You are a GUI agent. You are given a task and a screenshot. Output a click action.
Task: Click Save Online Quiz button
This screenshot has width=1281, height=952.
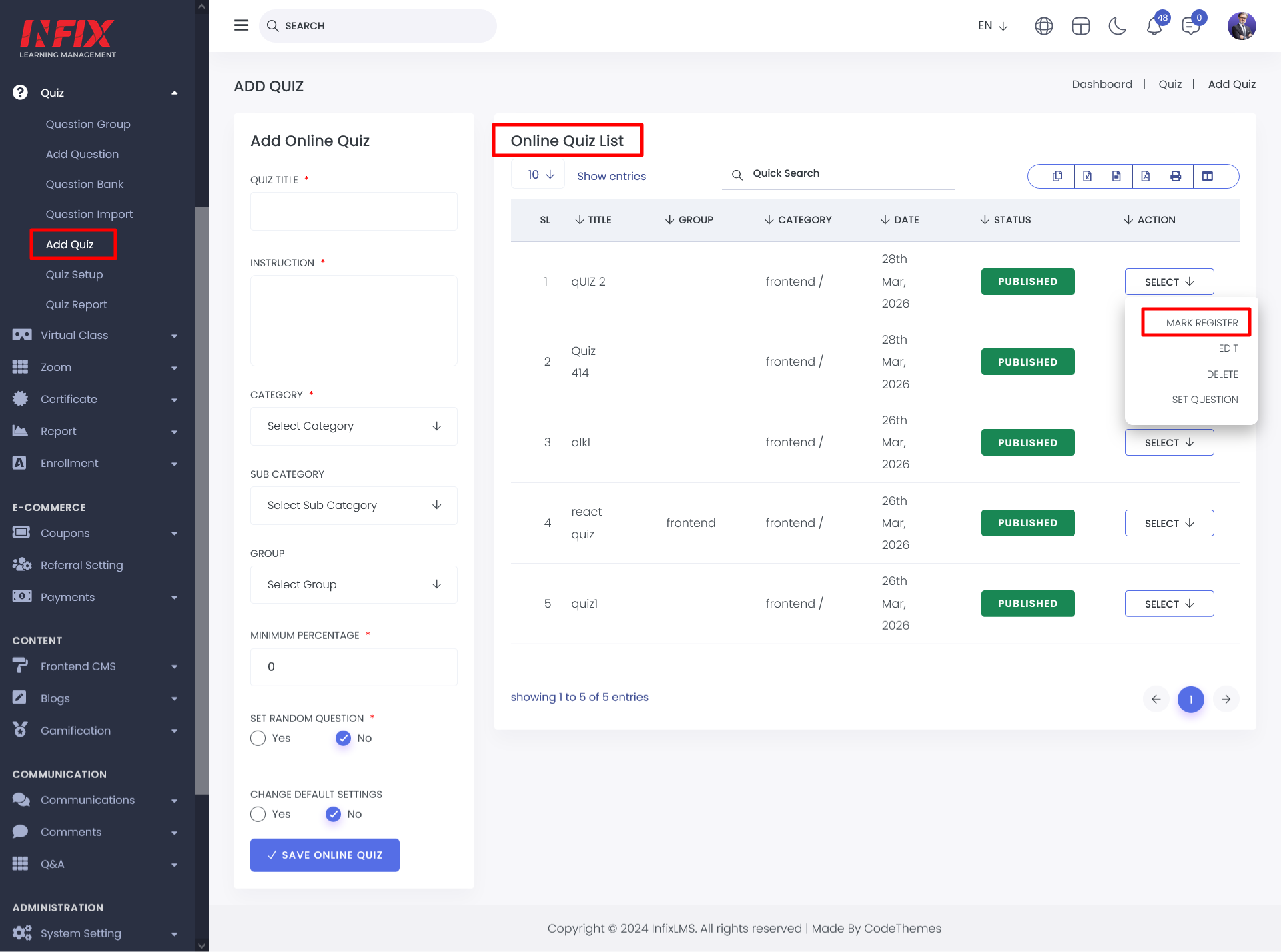(325, 855)
